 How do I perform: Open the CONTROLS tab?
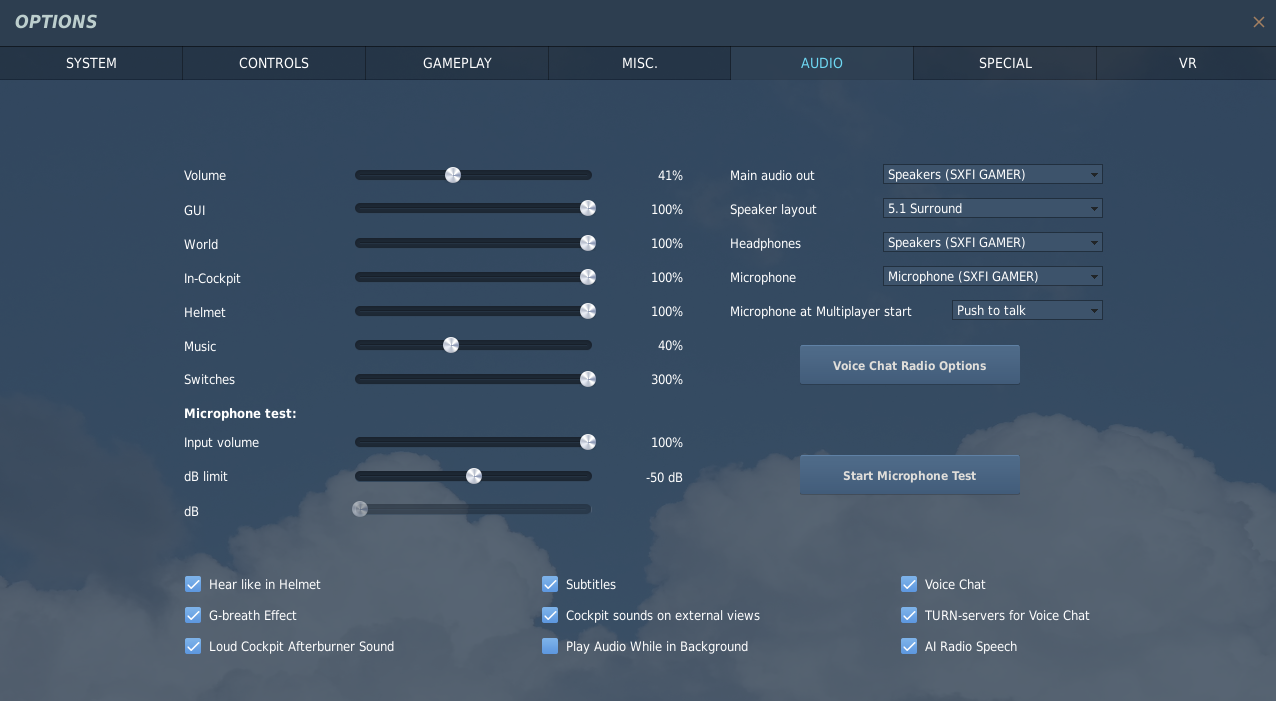click(x=274, y=63)
